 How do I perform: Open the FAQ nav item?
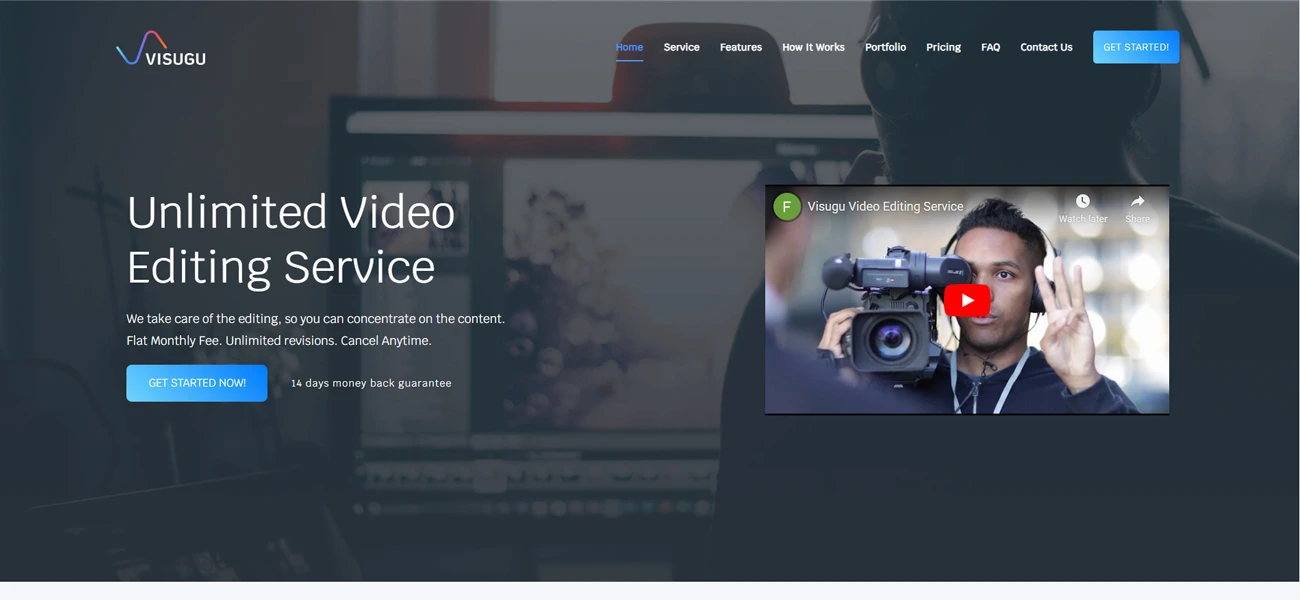(x=990, y=47)
